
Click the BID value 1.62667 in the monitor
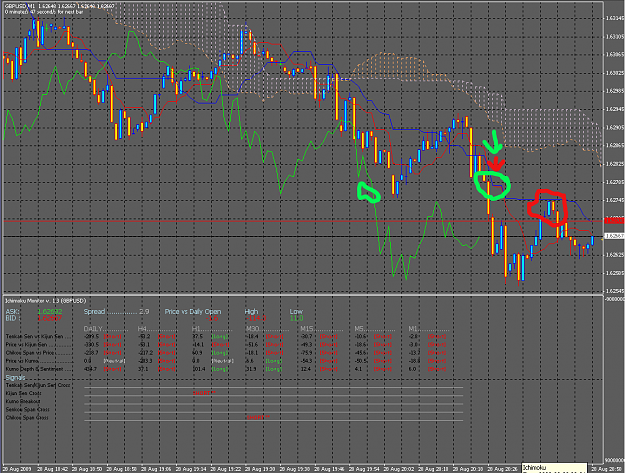50,318
